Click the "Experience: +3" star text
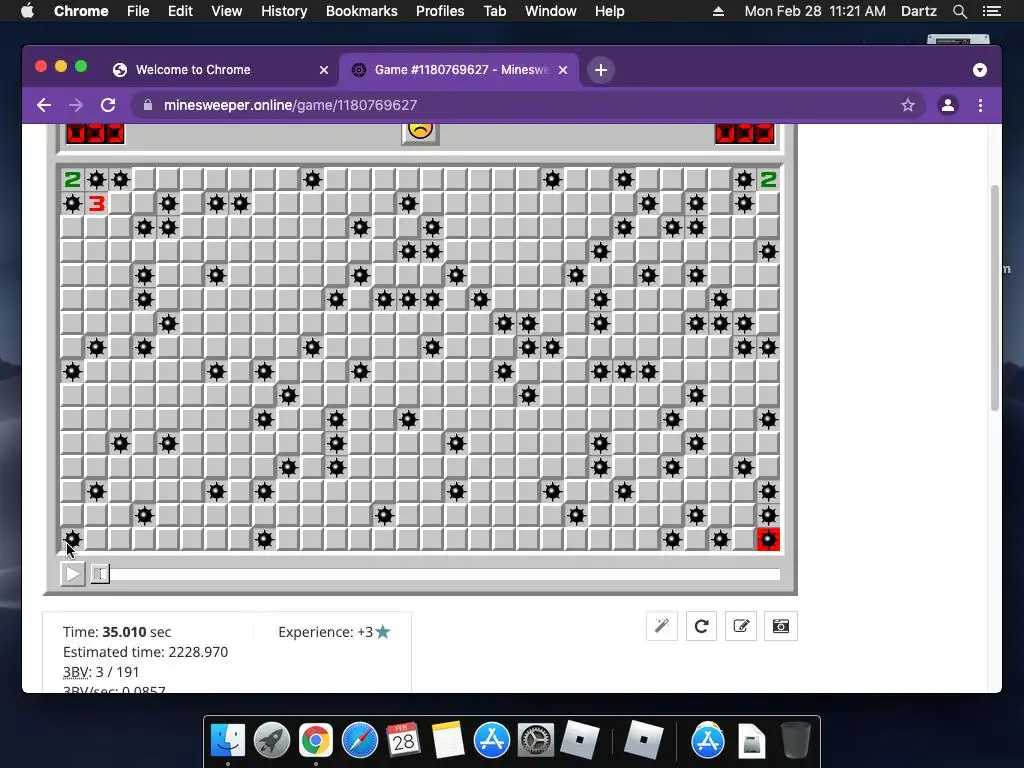Viewport: 1024px width, 768px height. pyautogui.click(x=334, y=632)
